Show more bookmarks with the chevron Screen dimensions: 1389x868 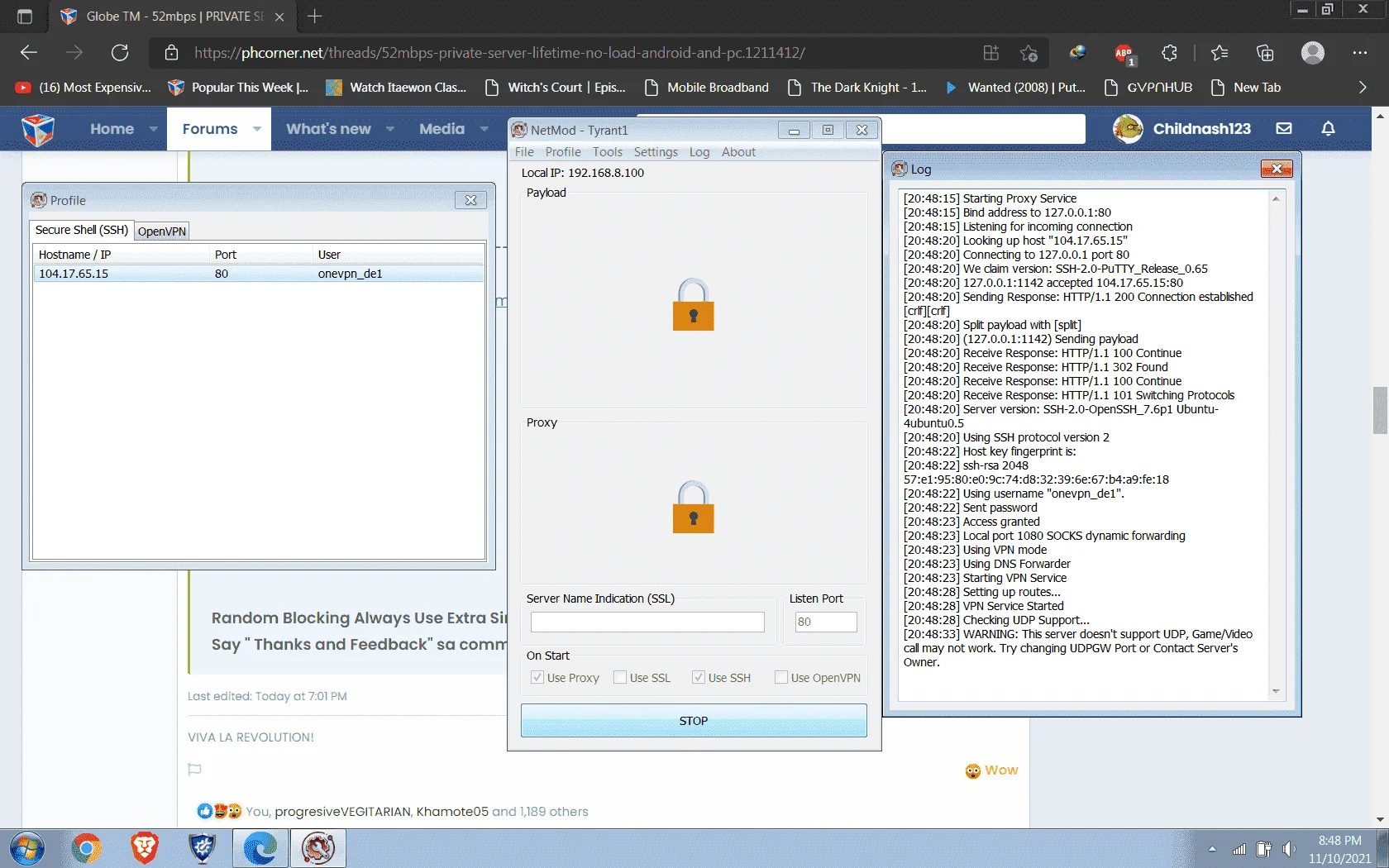(1363, 87)
